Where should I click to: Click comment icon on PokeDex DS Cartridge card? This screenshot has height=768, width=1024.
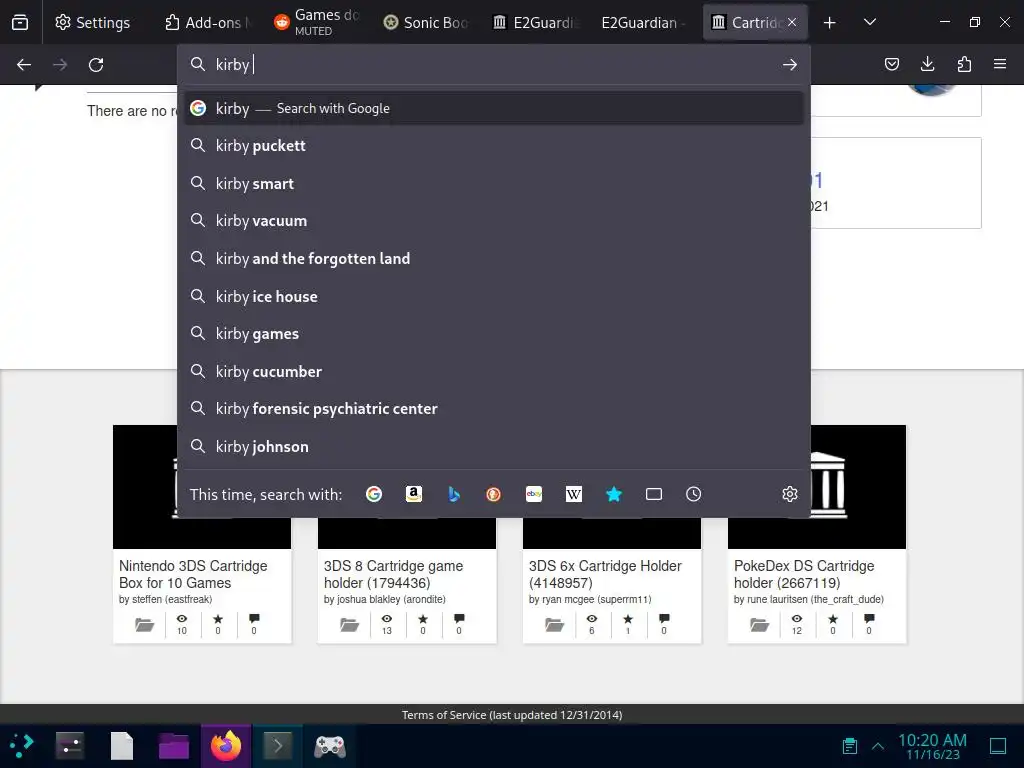[869, 619]
